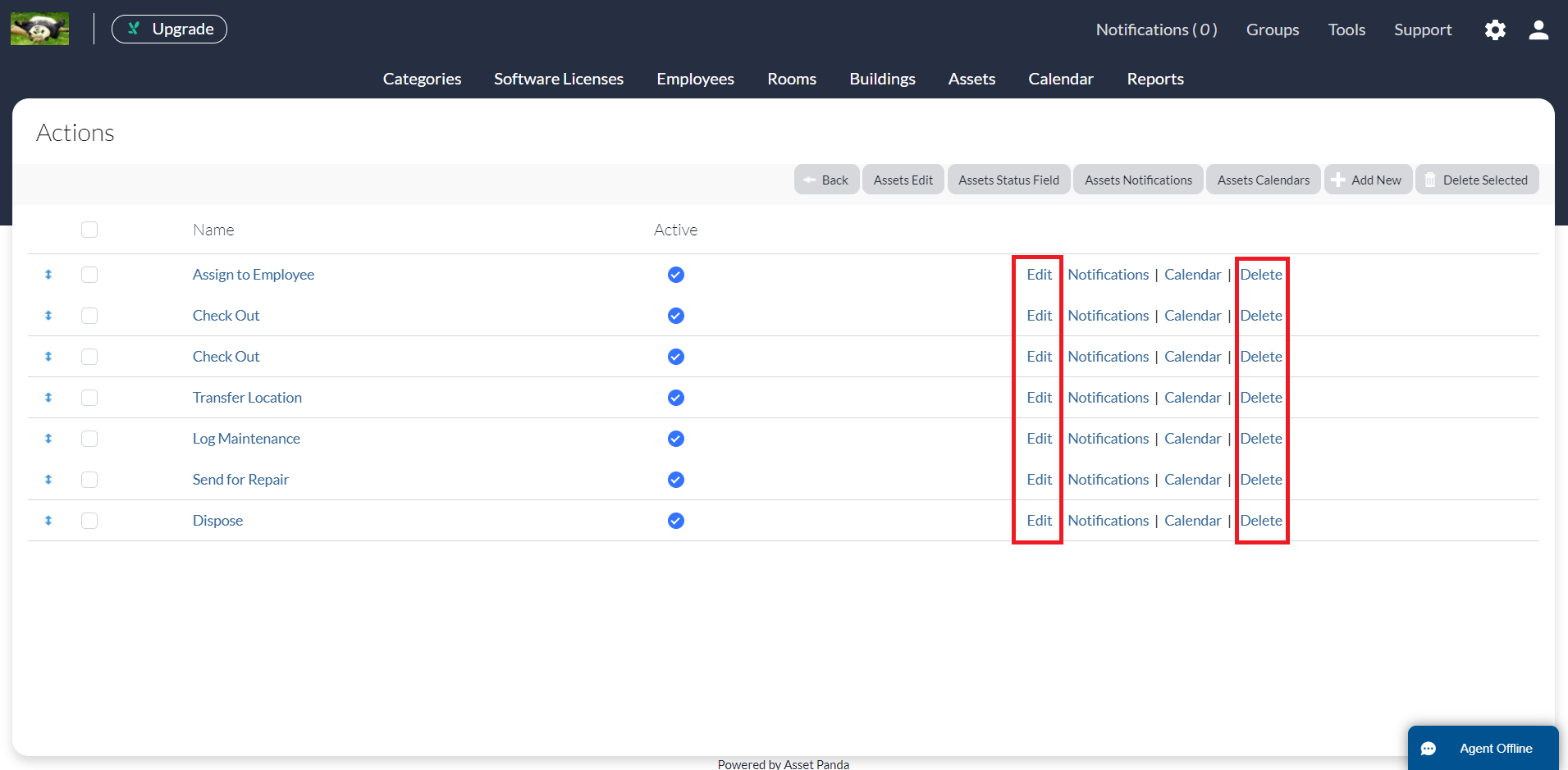The width and height of the screenshot is (1568, 770).
Task: Click the Back button
Action: 826,180
